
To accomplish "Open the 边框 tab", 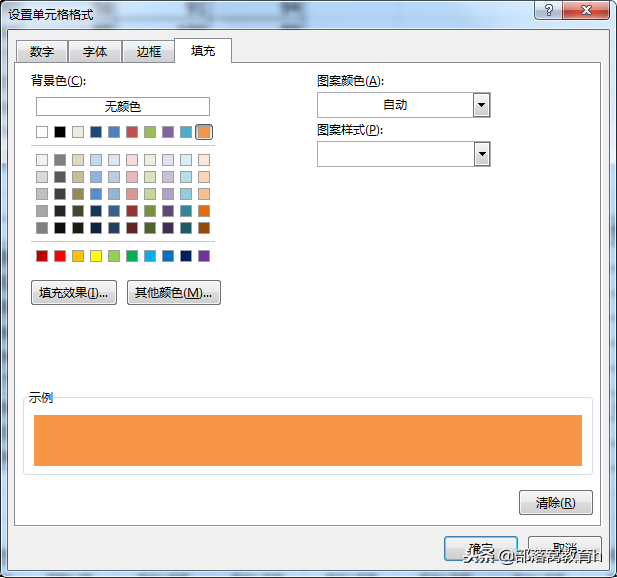I will coord(148,52).
